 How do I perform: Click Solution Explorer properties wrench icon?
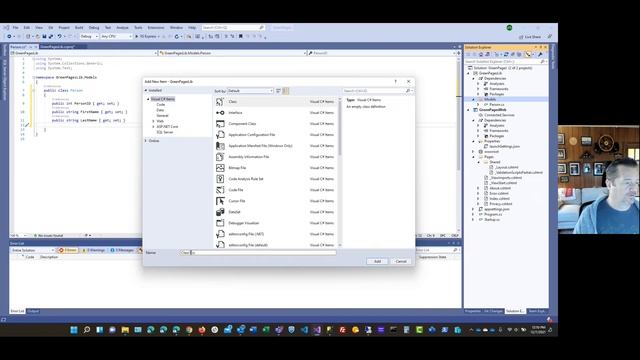[x=540, y=54]
